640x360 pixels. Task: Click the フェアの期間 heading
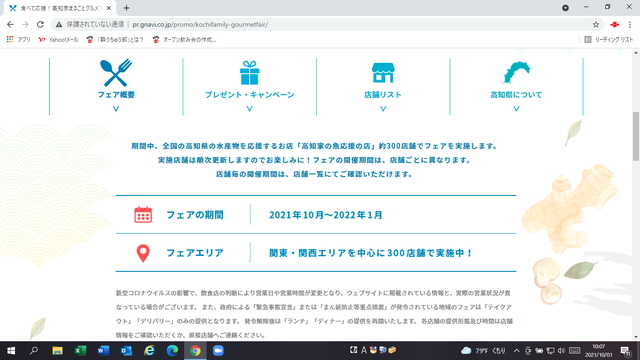point(195,215)
